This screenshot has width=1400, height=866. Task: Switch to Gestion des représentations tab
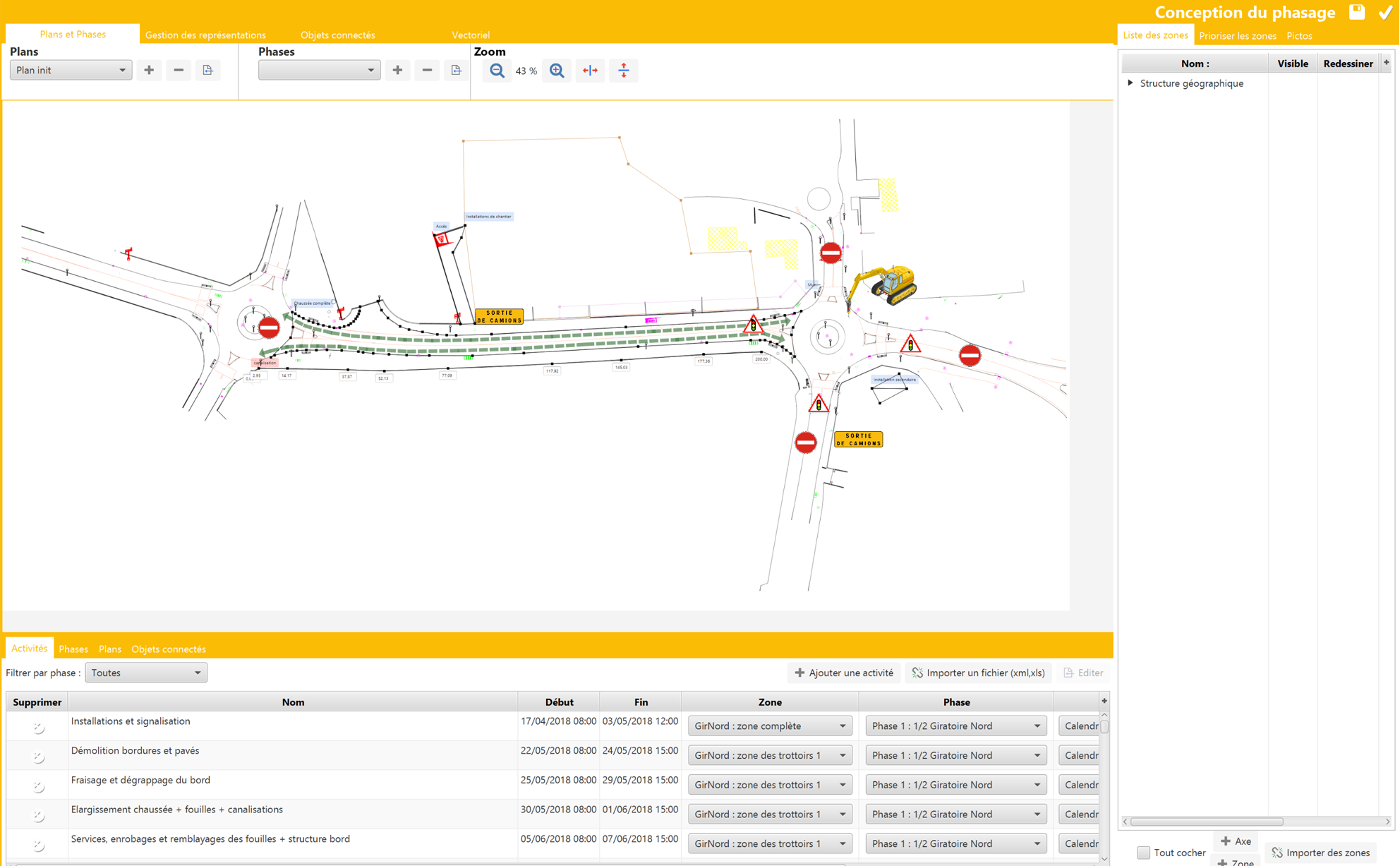tap(205, 35)
